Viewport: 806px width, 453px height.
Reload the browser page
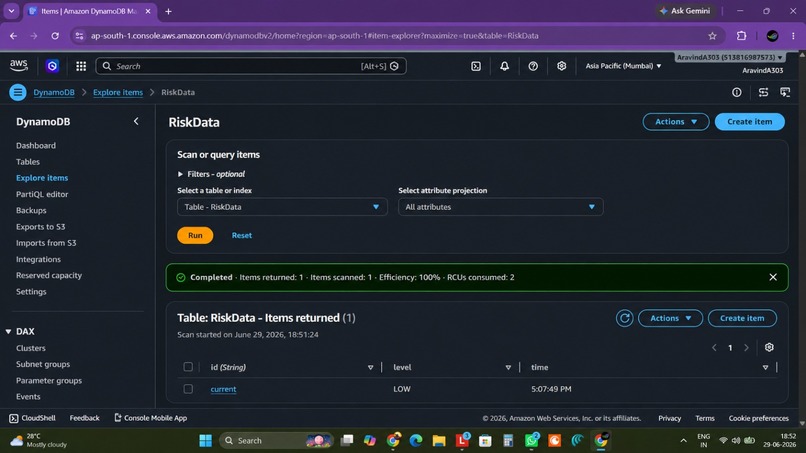click(55, 35)
